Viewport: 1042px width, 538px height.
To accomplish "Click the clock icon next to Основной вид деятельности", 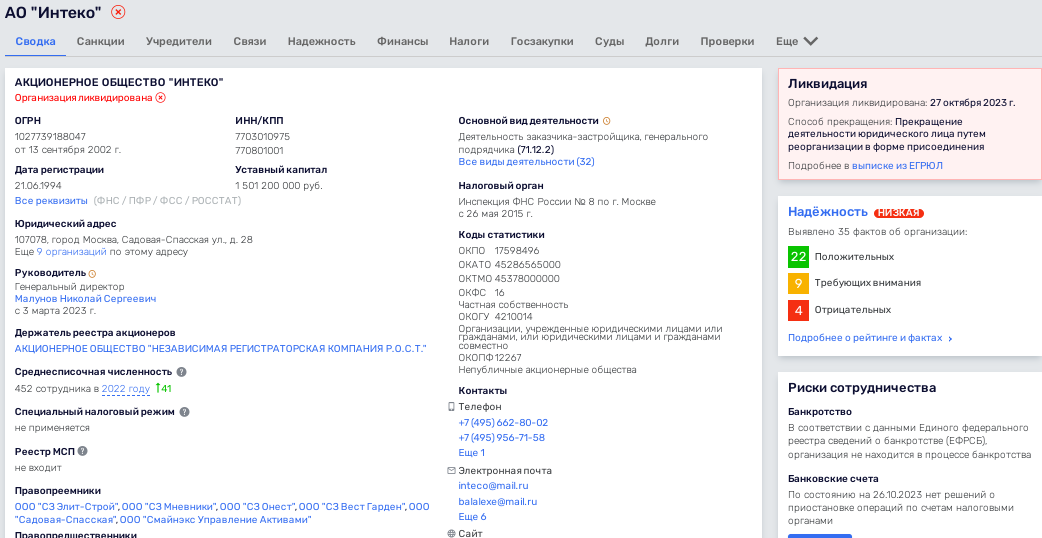I will coord(606,121).
